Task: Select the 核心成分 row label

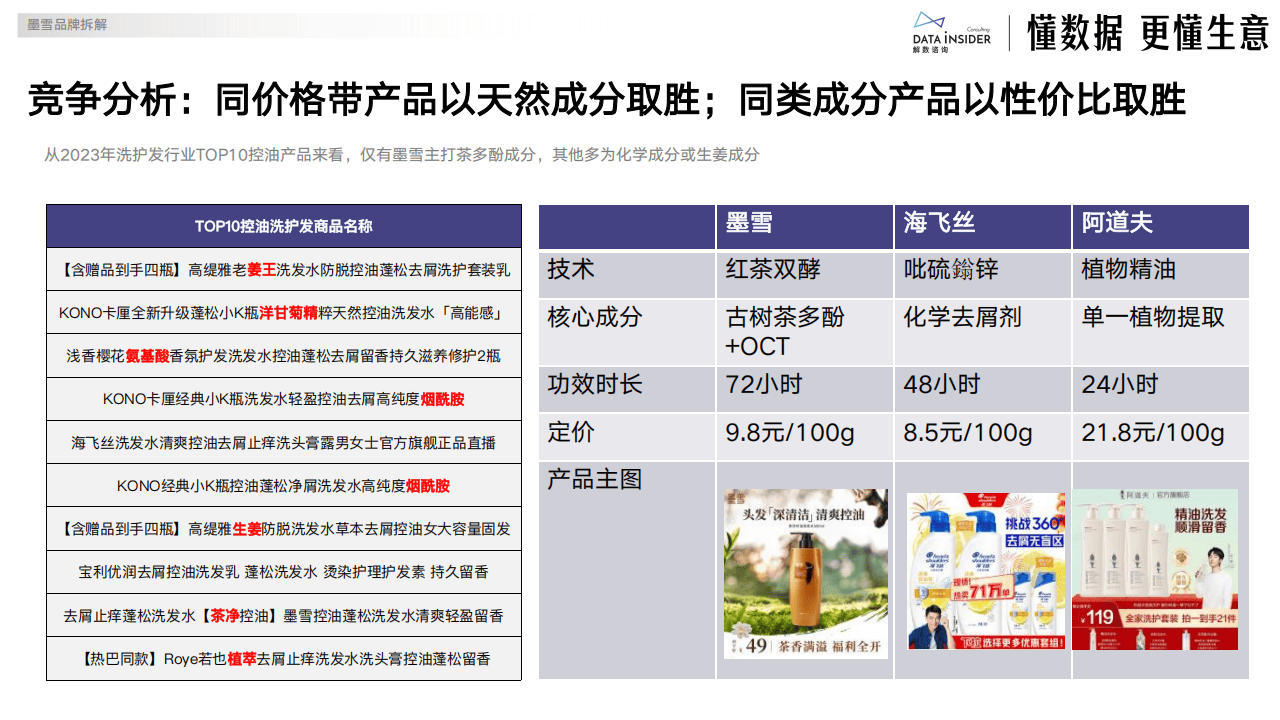Action: [x=627, y=332]
